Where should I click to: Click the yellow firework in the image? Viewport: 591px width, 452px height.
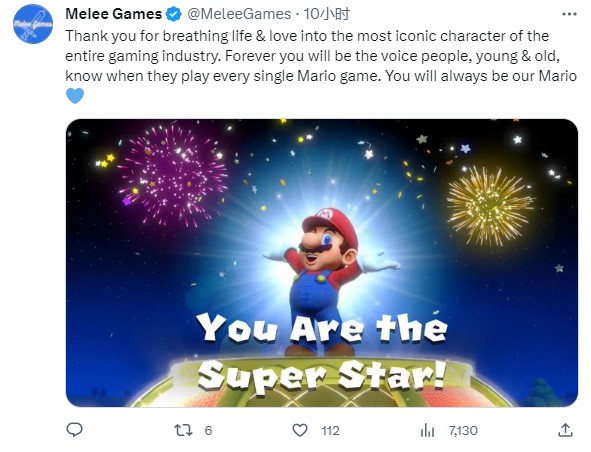[x=489, y=205]
